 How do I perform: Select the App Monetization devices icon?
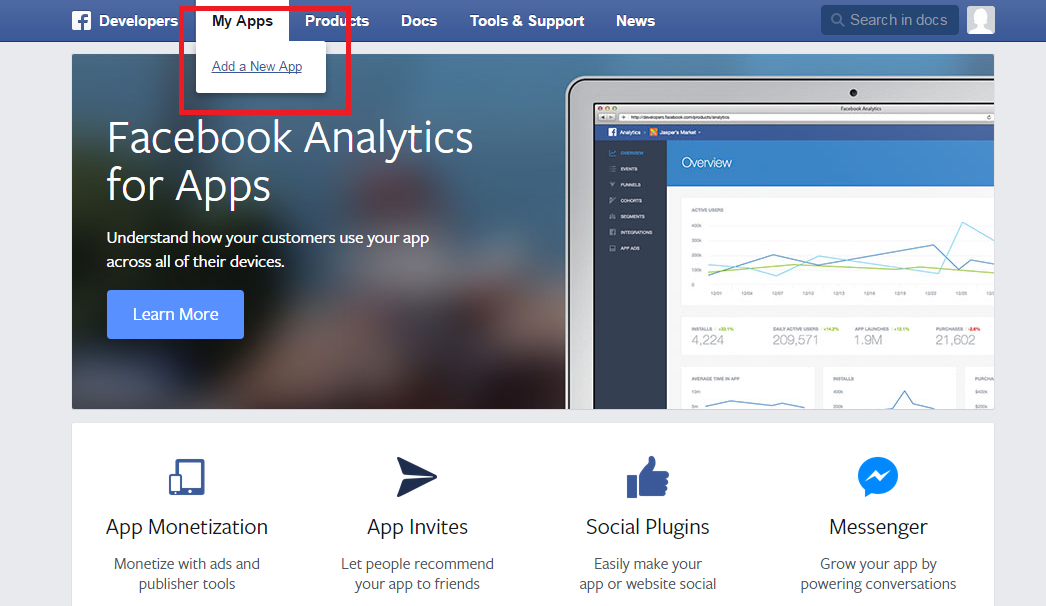point(187,477)
